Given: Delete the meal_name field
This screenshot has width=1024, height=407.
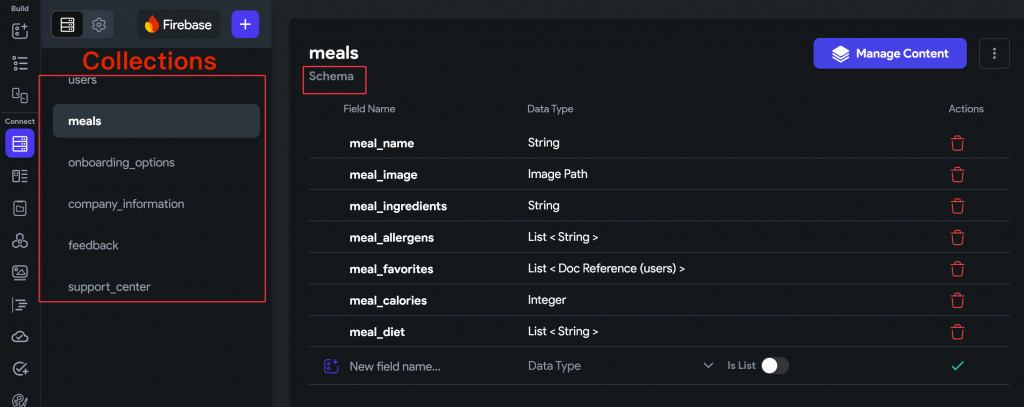Looking at the screenshot, I should [957, 143].
